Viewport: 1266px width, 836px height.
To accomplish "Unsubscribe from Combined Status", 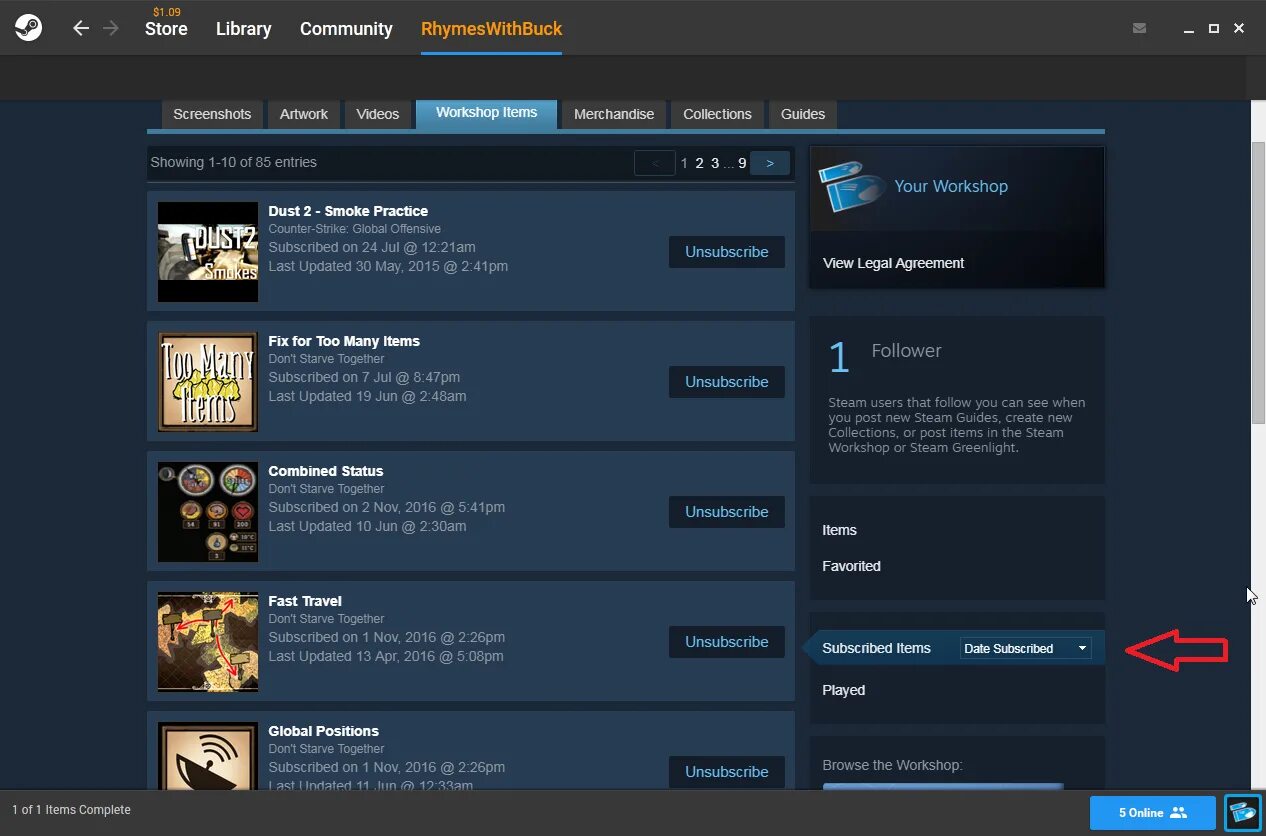I will [727, 512].
